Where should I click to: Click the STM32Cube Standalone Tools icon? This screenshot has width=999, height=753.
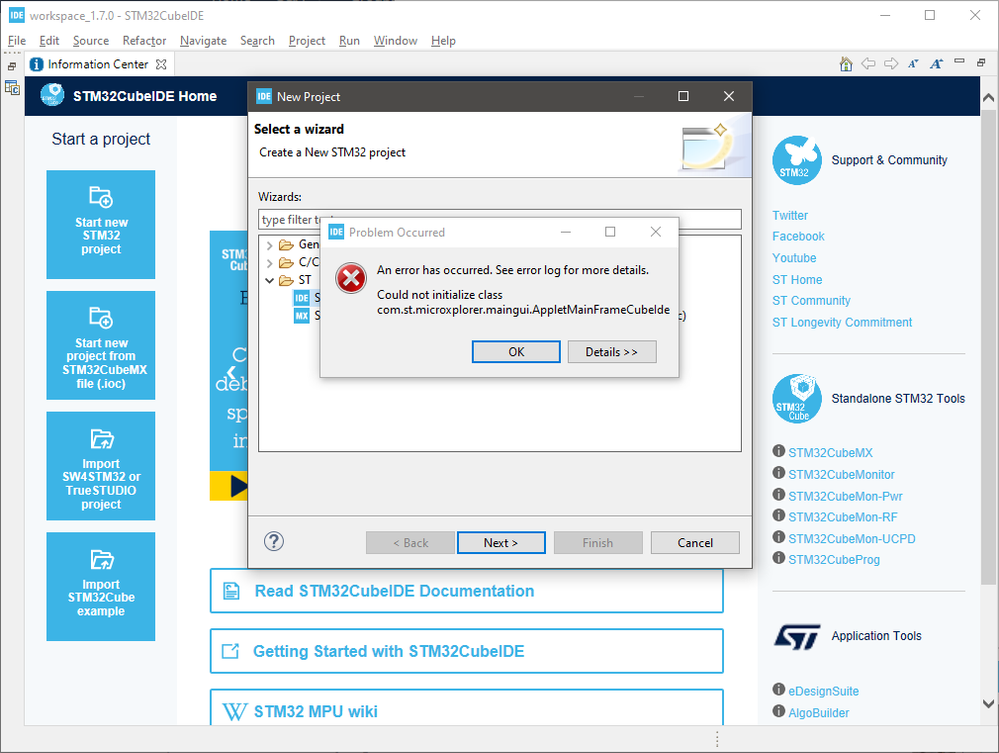(x=796, y=398)
